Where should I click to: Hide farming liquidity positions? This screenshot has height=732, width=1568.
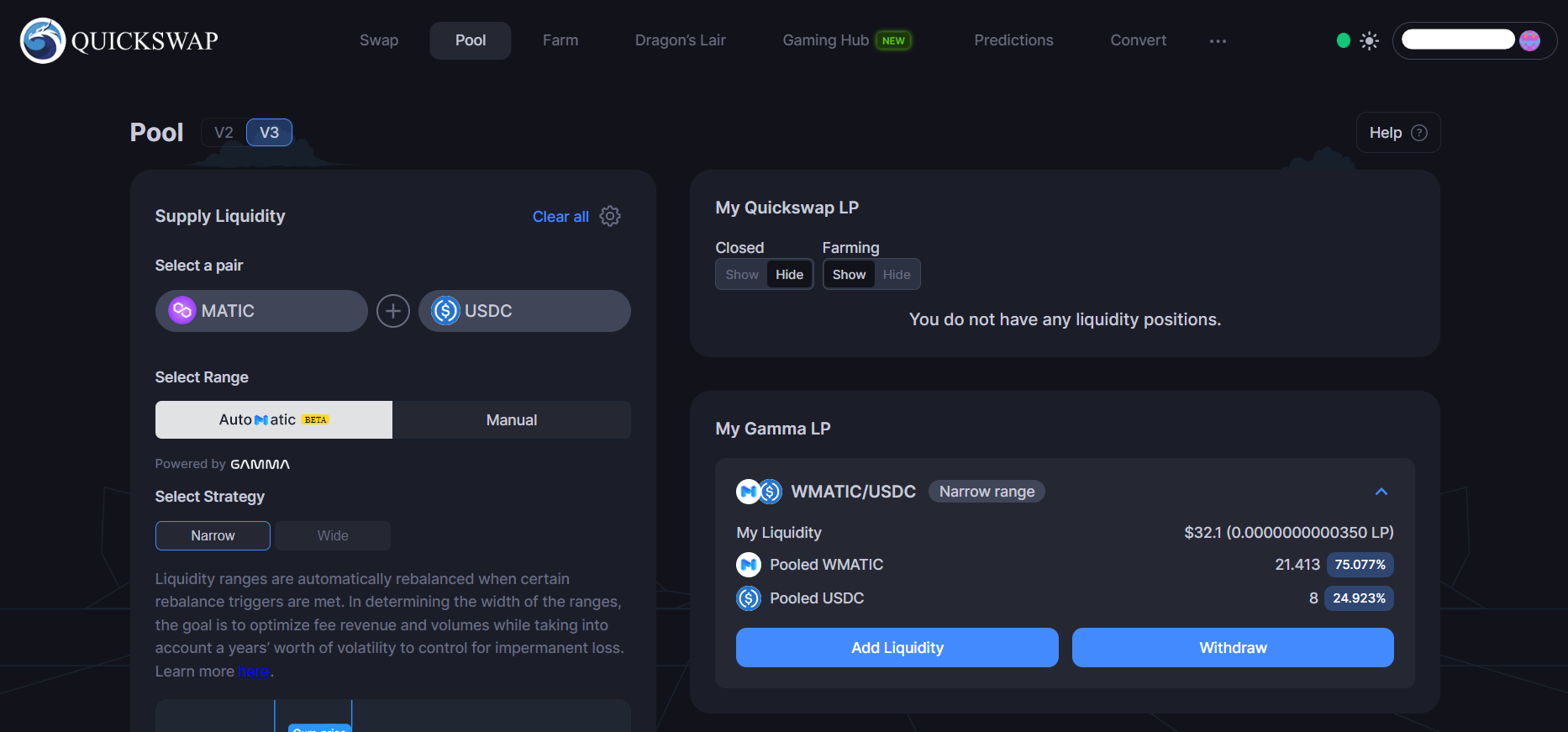[x=896, y=275]
